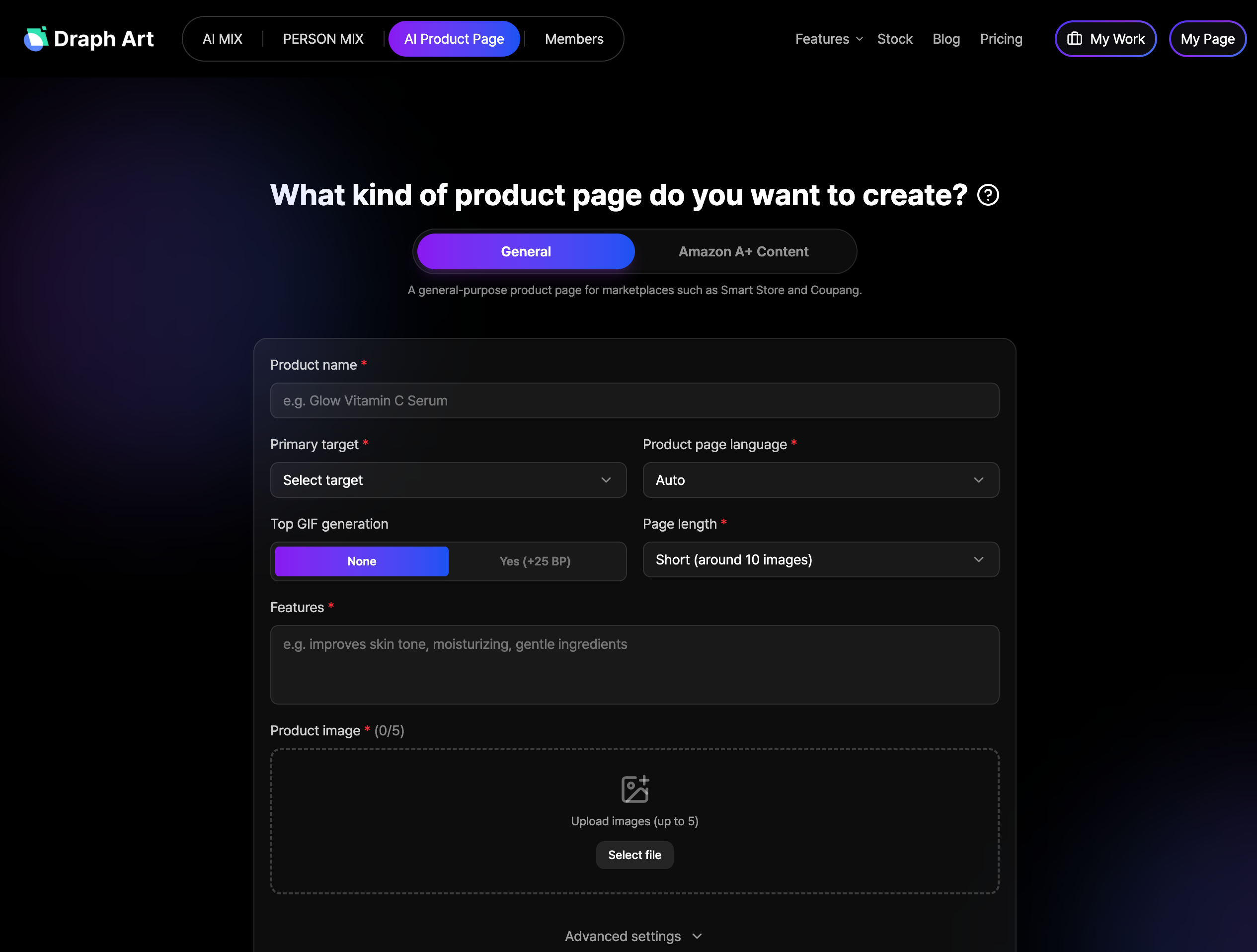Click the 'Upload images (up to 5)' text
The image size is (1257, 952).
point(635,821)
